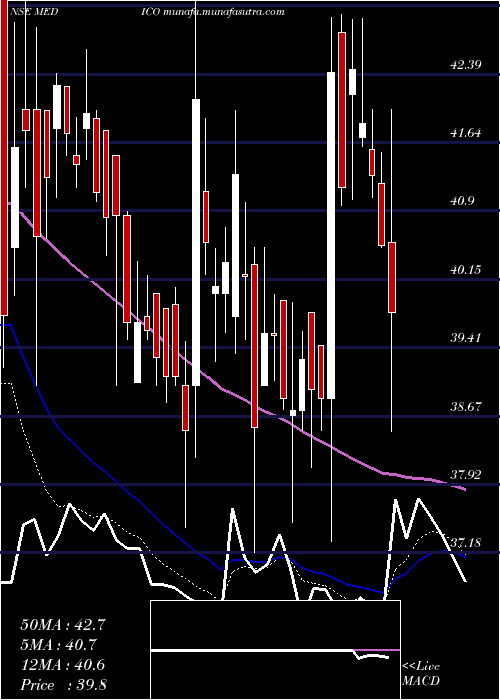Viewport: 500px width, 700px height.
Task: Click the 41.64 price axis label
Action: coord(466,133)
